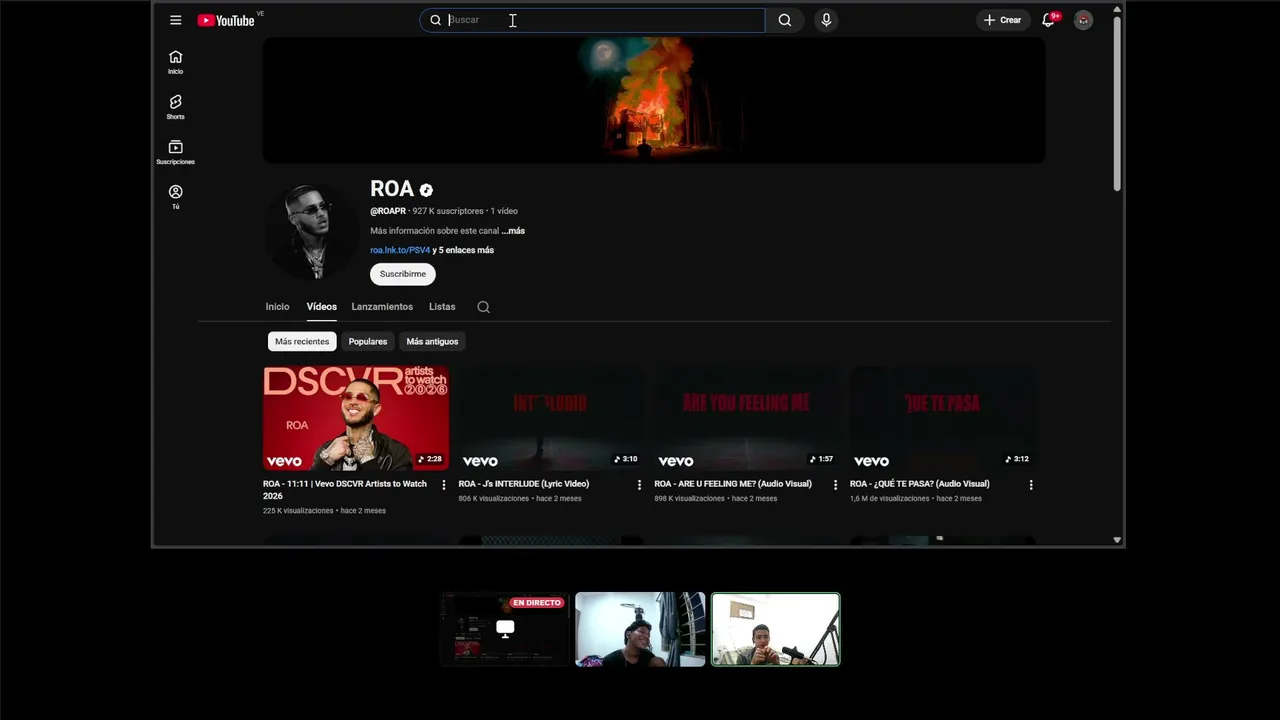Open Suscripciones in the sidebar
Screen dimensions: 1280x720
click(x=176, y=152)
